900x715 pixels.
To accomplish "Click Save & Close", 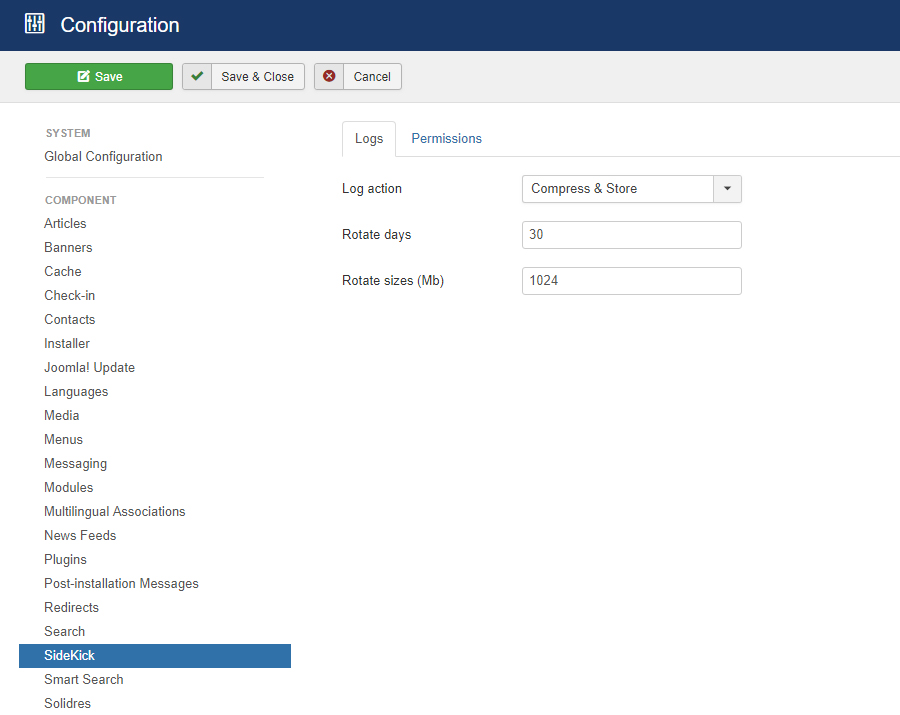I will click(x=243, y=76).
